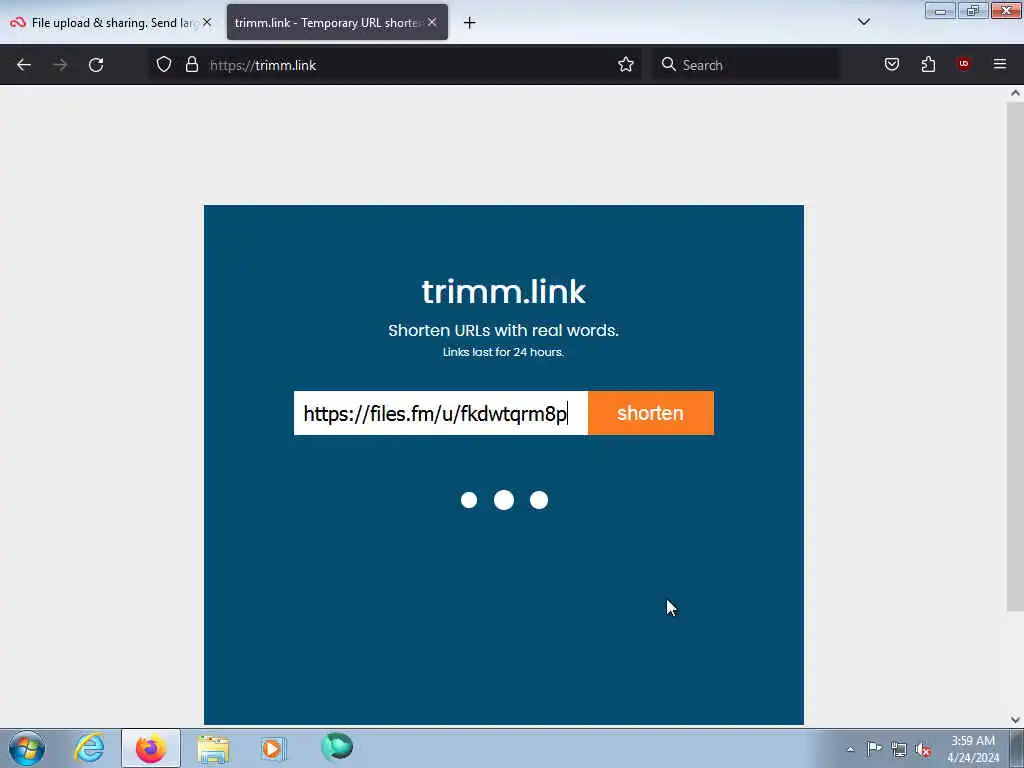Open the clock showing 3:59 AM

(973, 749)
